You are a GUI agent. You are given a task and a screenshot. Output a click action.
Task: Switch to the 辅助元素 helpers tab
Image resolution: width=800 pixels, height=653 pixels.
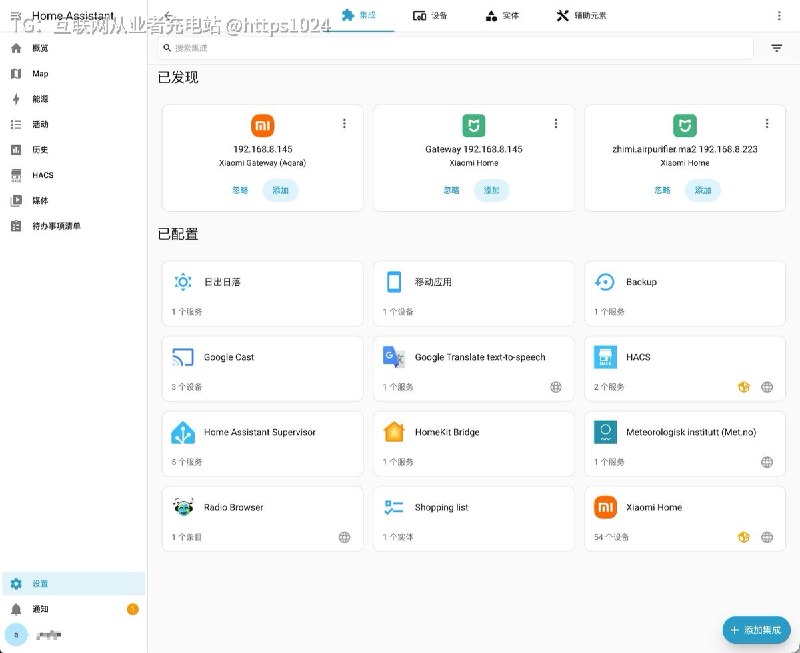pyautogui.click(x=581, y=15)
